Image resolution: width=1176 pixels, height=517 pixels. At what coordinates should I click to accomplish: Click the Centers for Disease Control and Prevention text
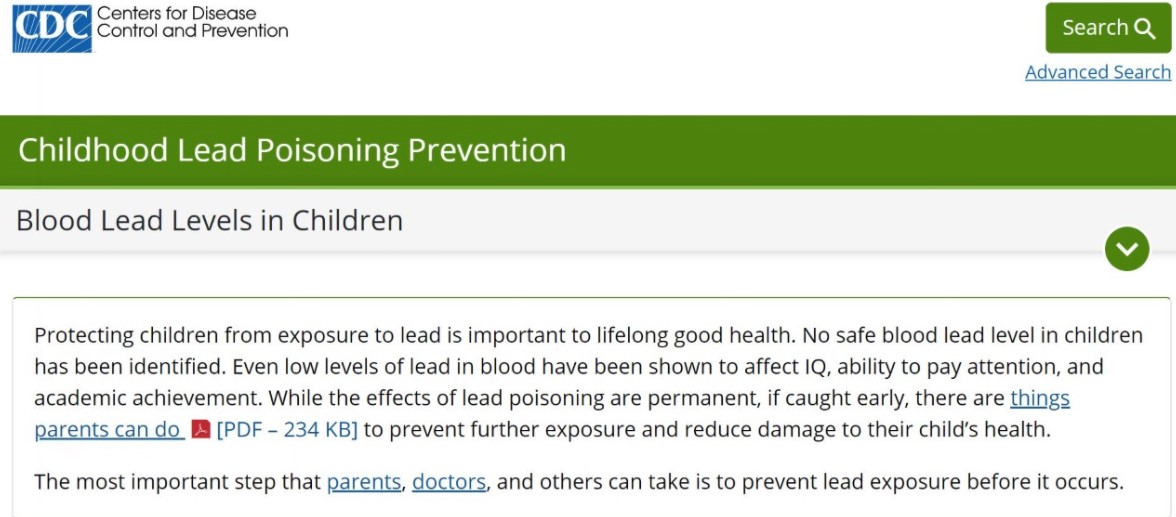pyautogui.click(x=192, y=22)
